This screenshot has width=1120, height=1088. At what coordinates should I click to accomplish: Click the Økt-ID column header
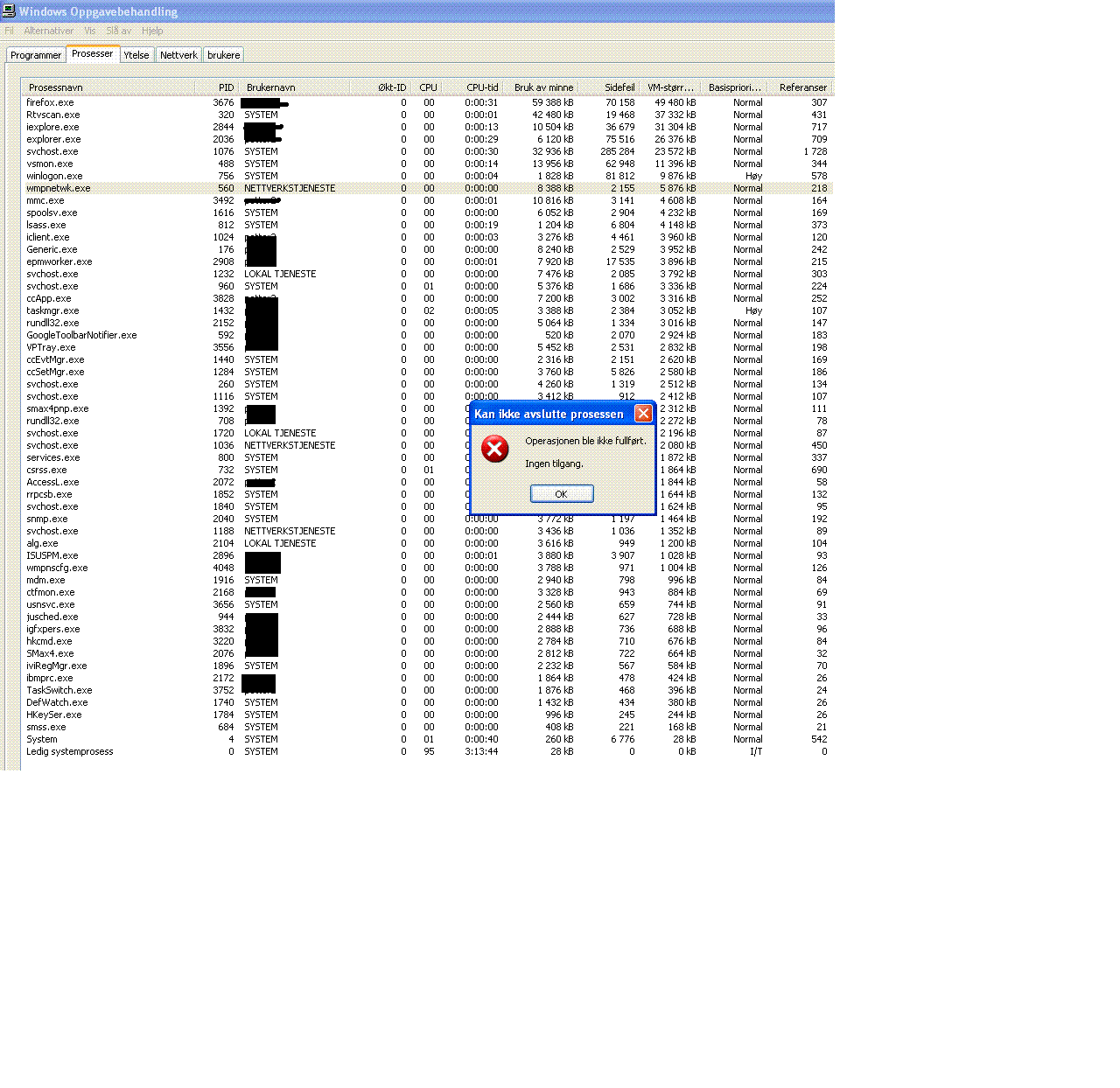(381, 87)
